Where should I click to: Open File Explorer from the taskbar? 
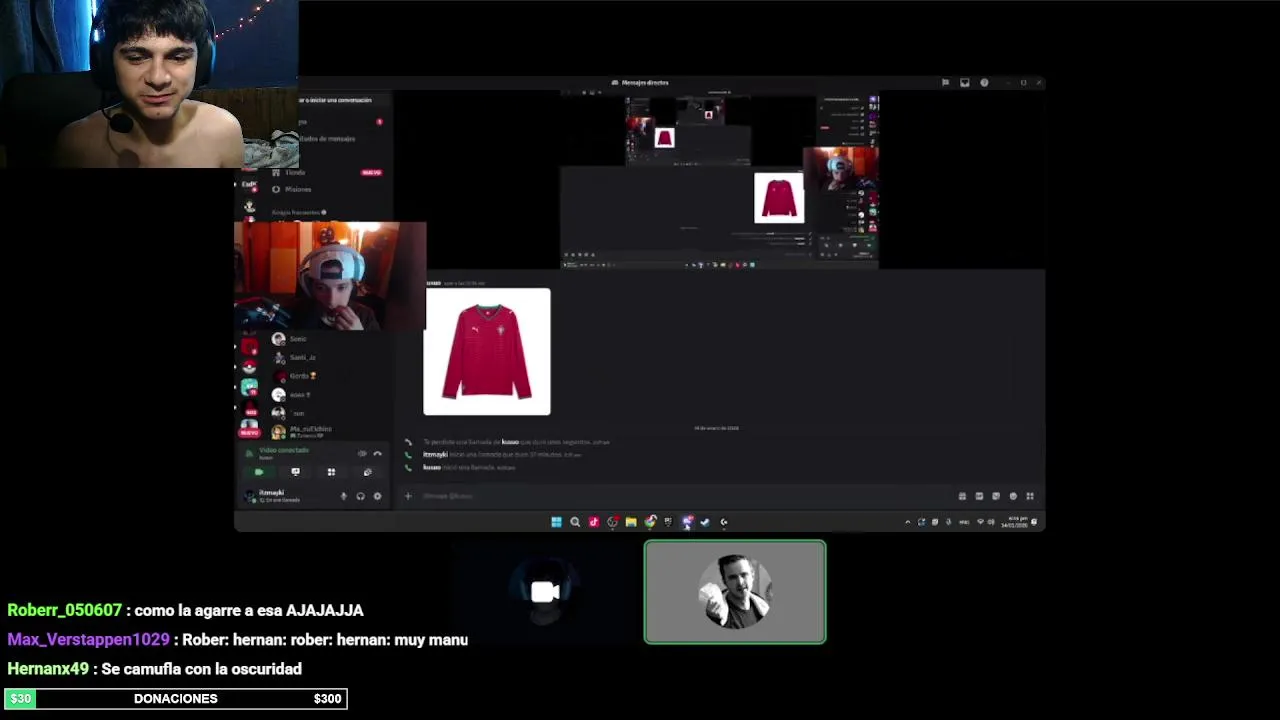pyautogui.click(x=631, y=522)
